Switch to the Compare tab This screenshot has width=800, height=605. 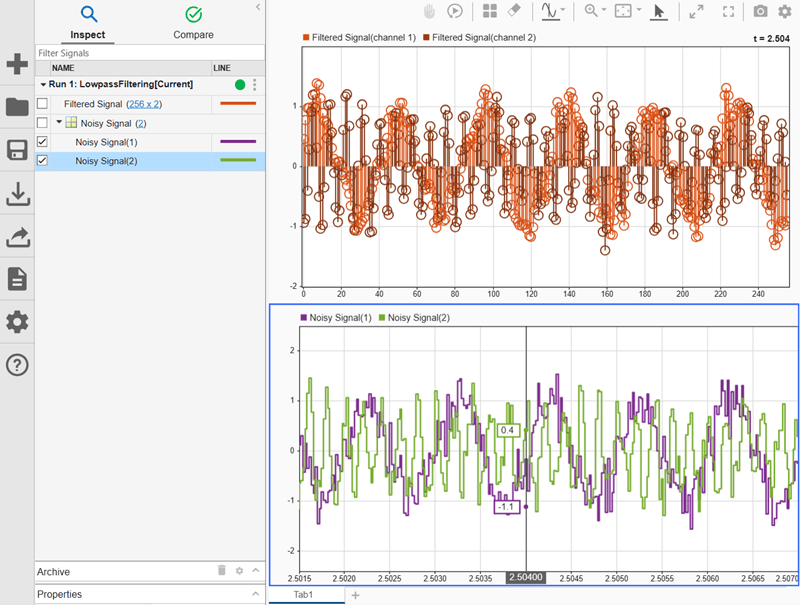(x=193, y=22)
